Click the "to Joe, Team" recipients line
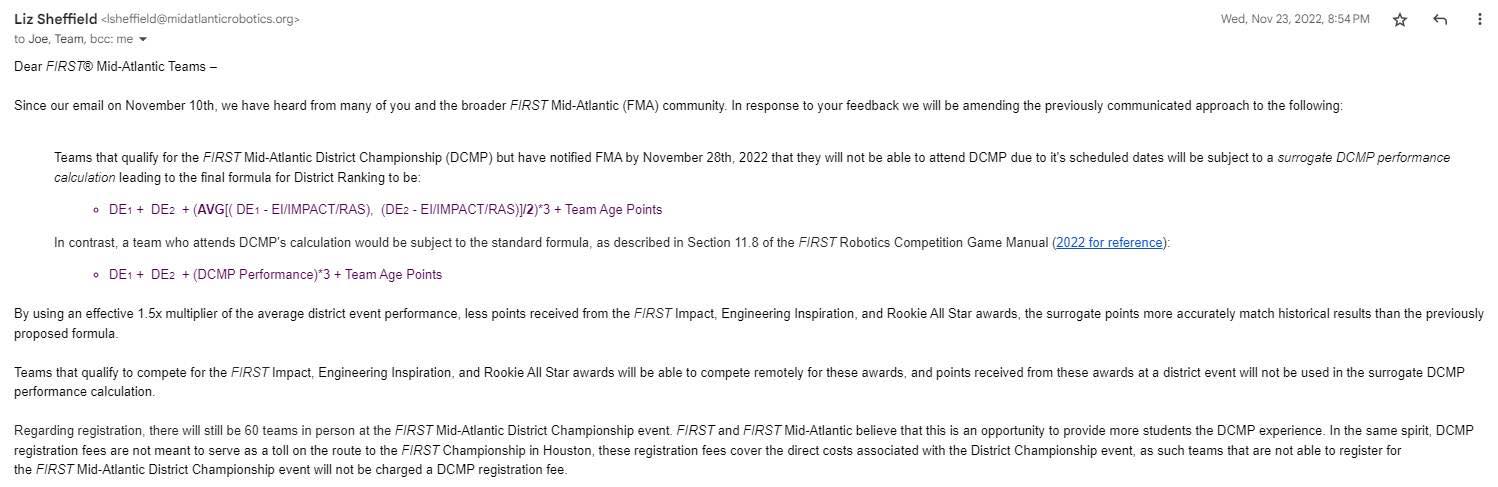1498x487 pixels. tap(50, 39)
